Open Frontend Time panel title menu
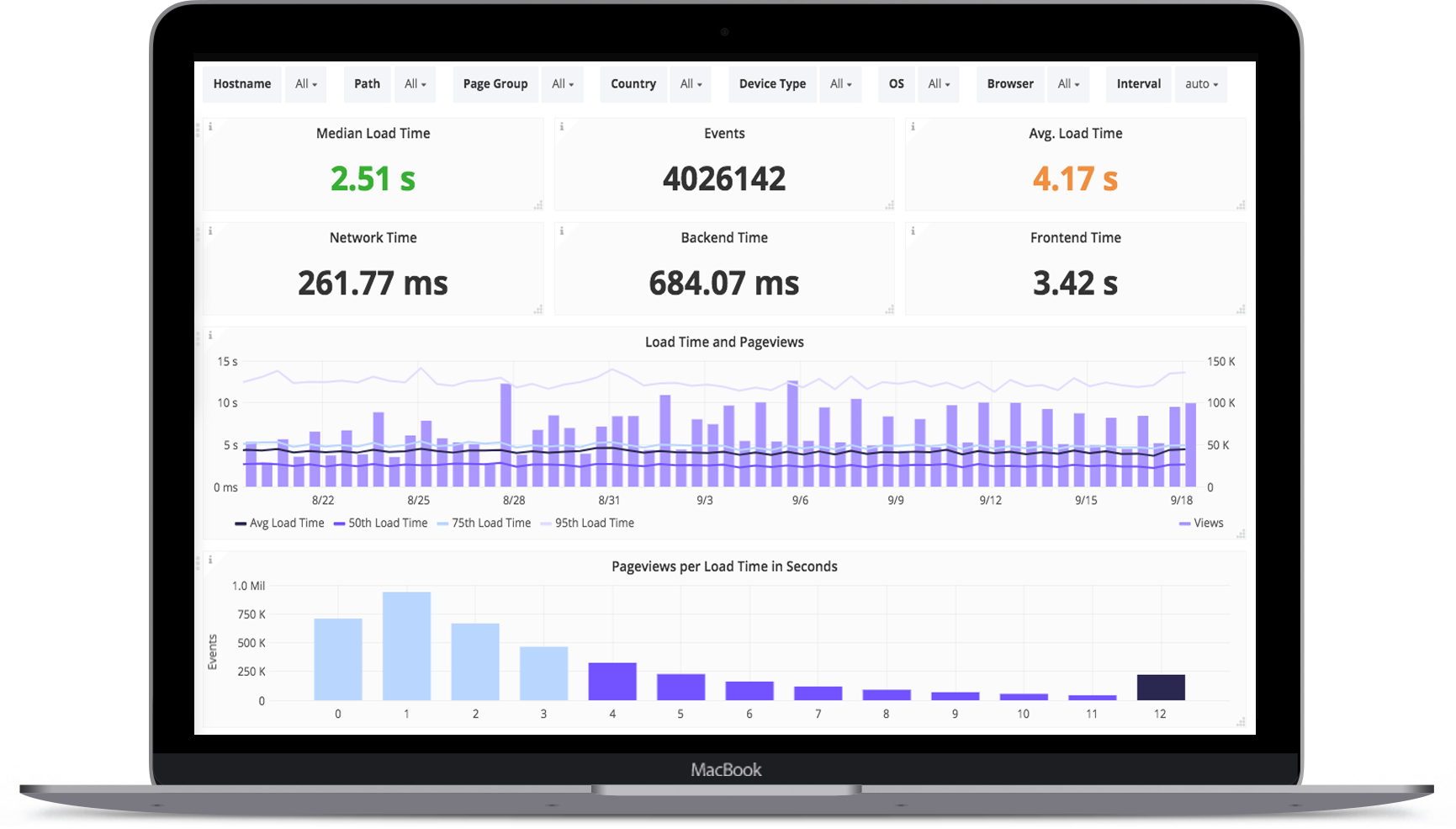1456x829 pixels. 1075,238
